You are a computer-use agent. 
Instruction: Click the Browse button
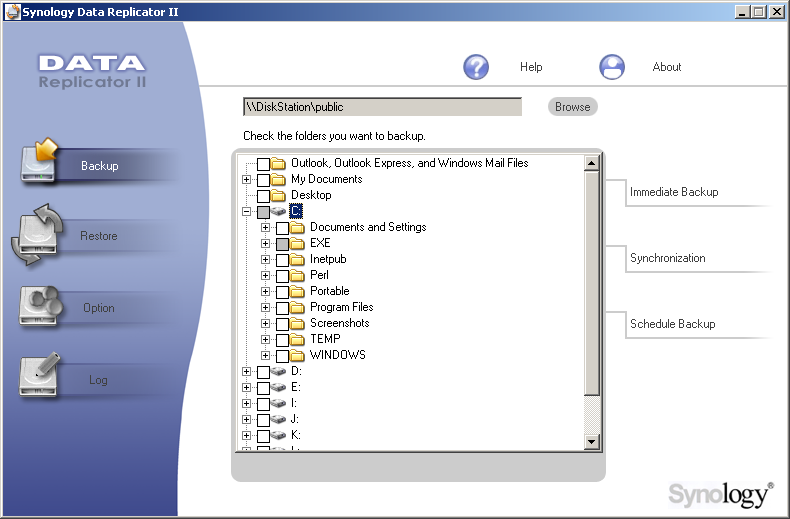point(572,107)
